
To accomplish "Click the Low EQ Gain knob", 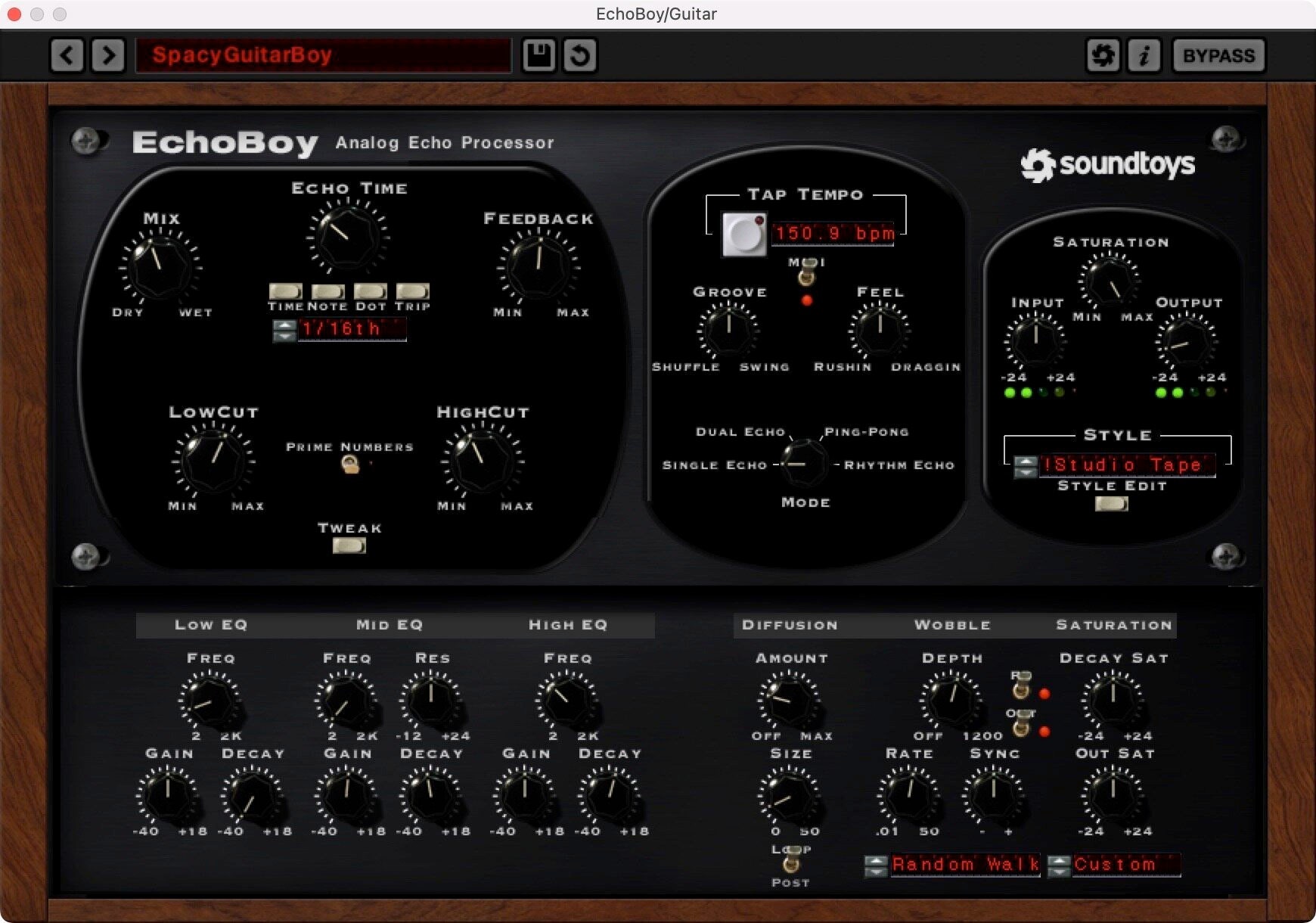I will (x=168, y=796).
